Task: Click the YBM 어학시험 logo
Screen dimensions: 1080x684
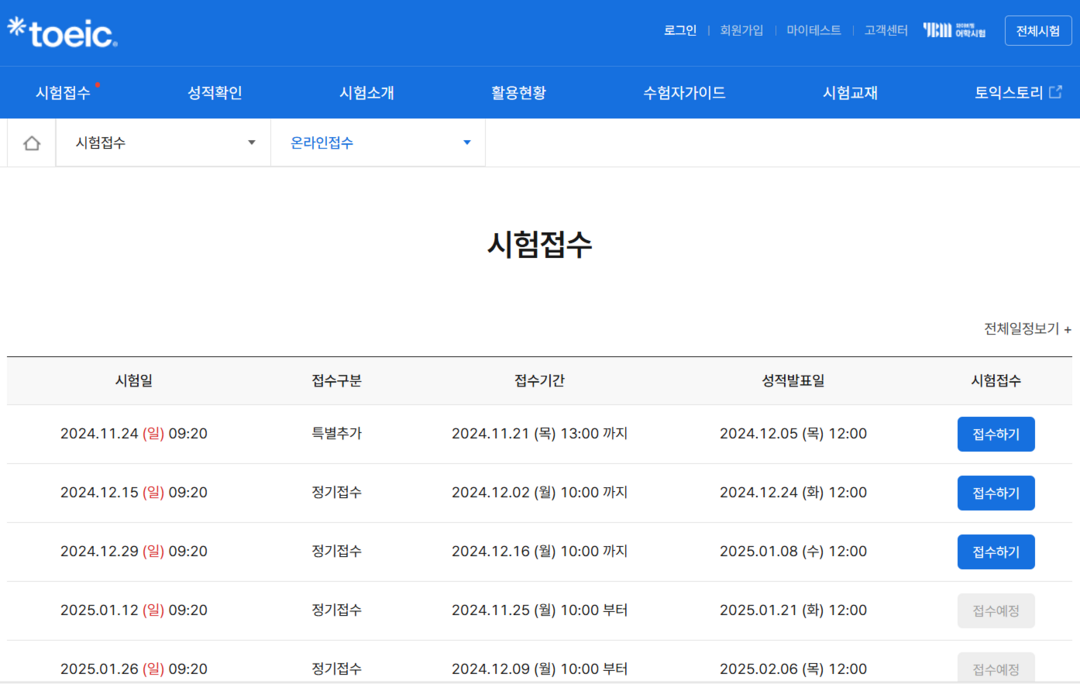Action: point(954,30)
